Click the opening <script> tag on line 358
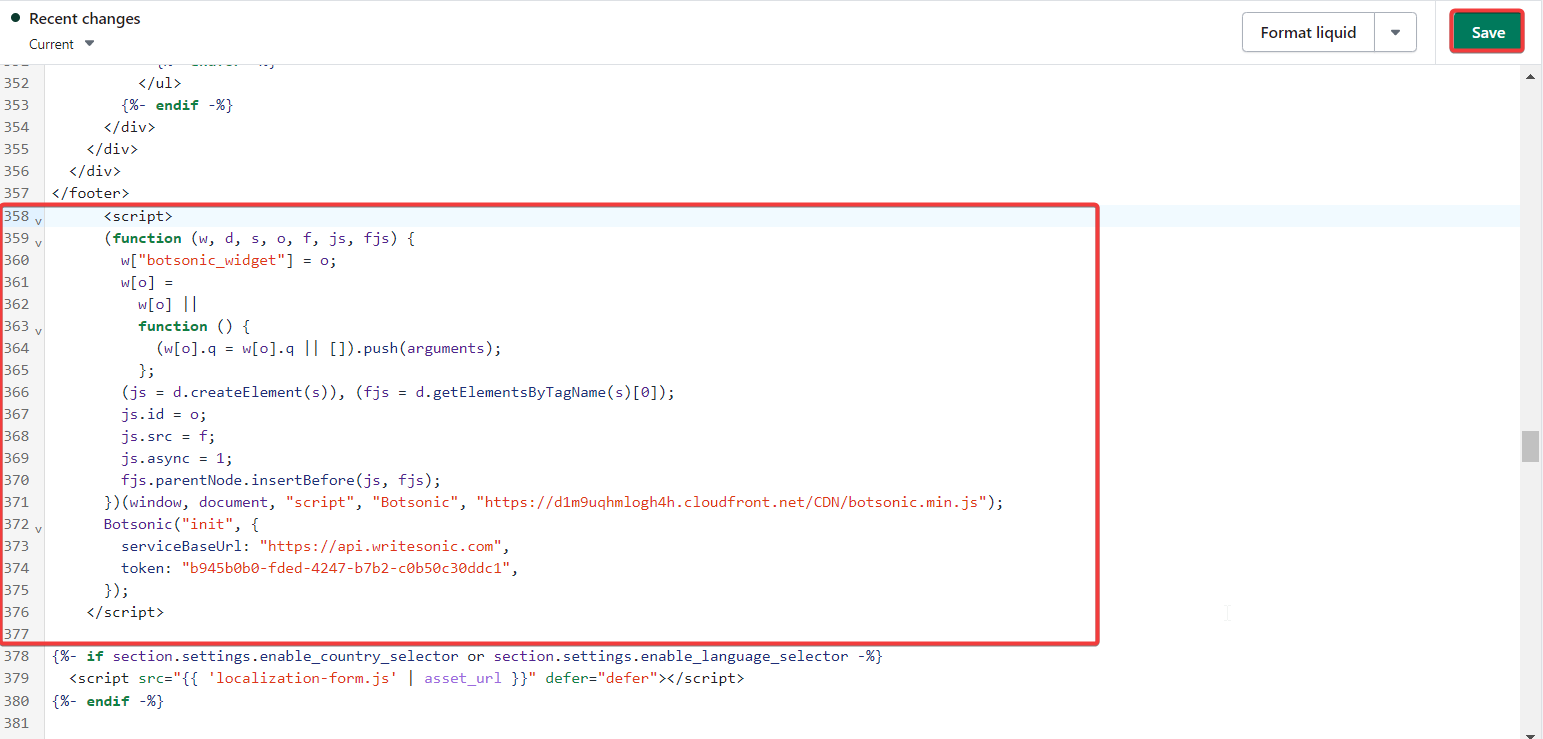Image resolution: width=1543 pixels, height=739 pixels. (139, 216)
